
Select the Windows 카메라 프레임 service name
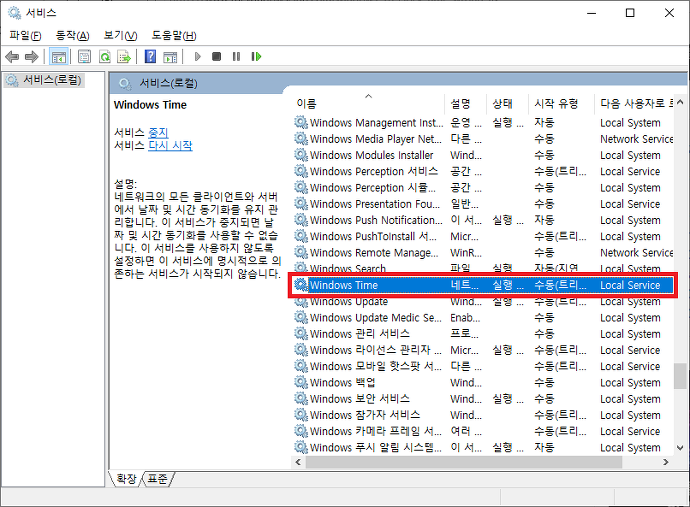pos(375,431)
